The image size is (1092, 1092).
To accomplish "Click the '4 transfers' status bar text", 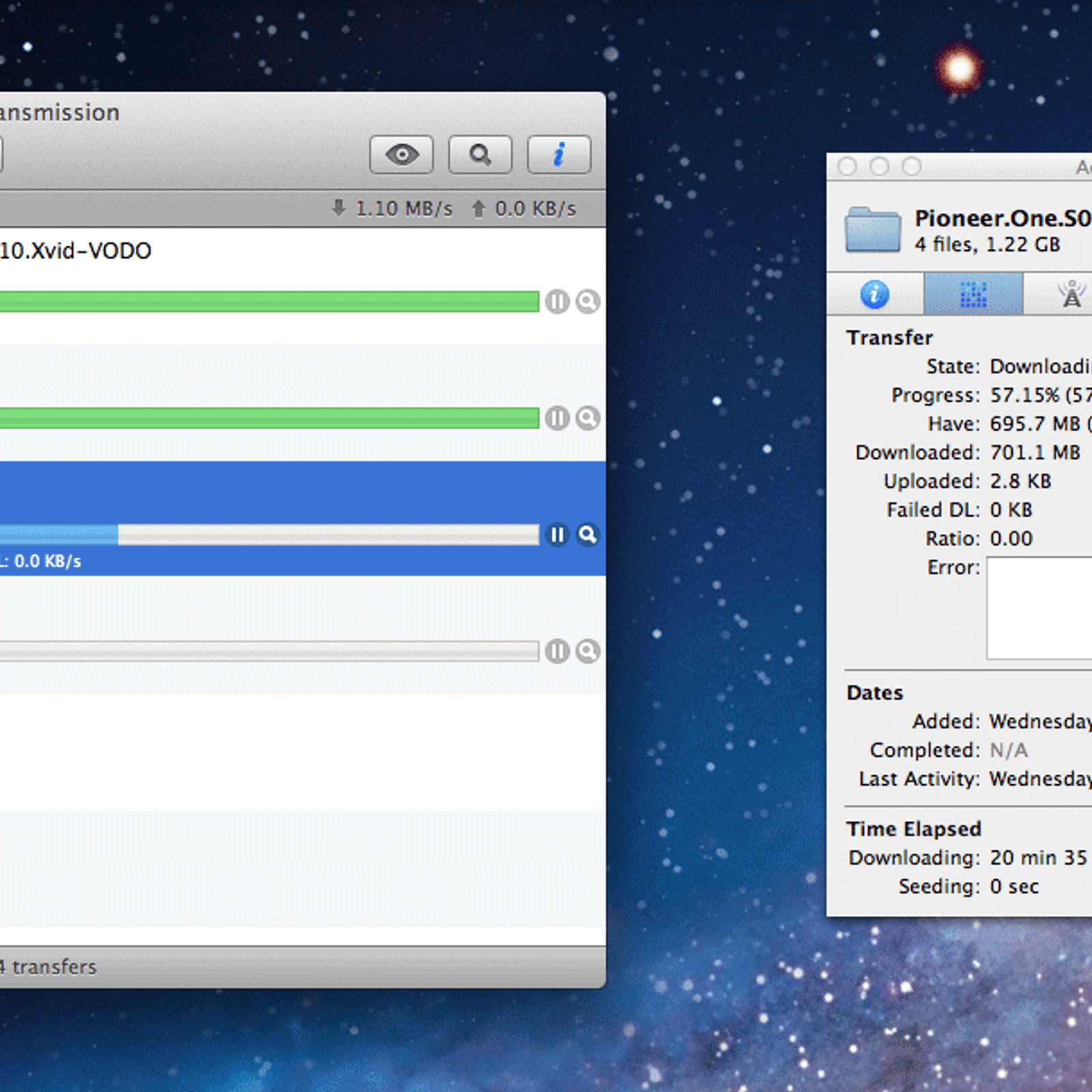I will (x=48, y=966).
